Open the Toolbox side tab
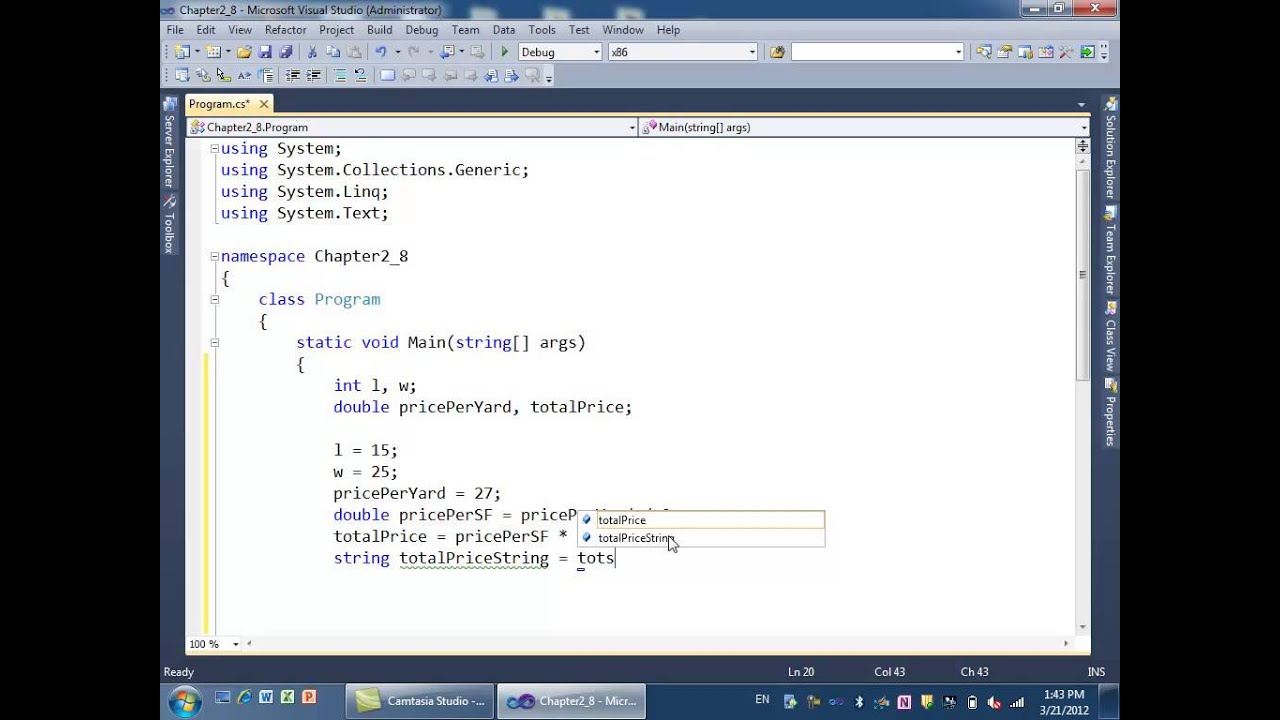Viewport: 1280px width, 720px height. pos(169,224)
